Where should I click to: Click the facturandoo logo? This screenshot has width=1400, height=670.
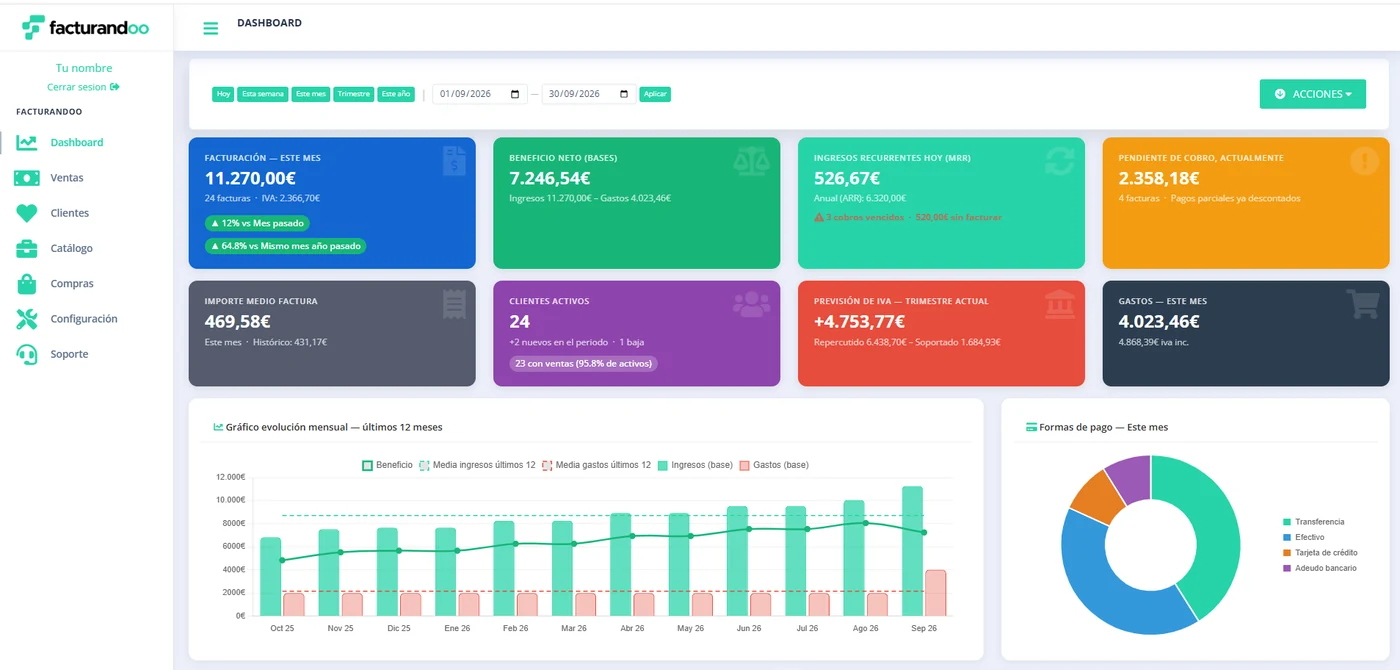tap(85, 28)
